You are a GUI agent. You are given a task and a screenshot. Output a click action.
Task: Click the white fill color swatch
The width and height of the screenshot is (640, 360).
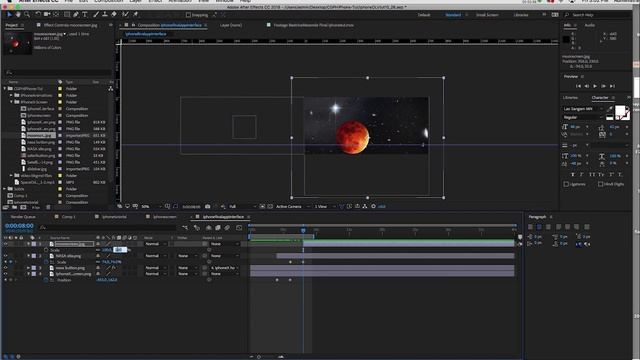pyautogui.click(x=620, y=110)
